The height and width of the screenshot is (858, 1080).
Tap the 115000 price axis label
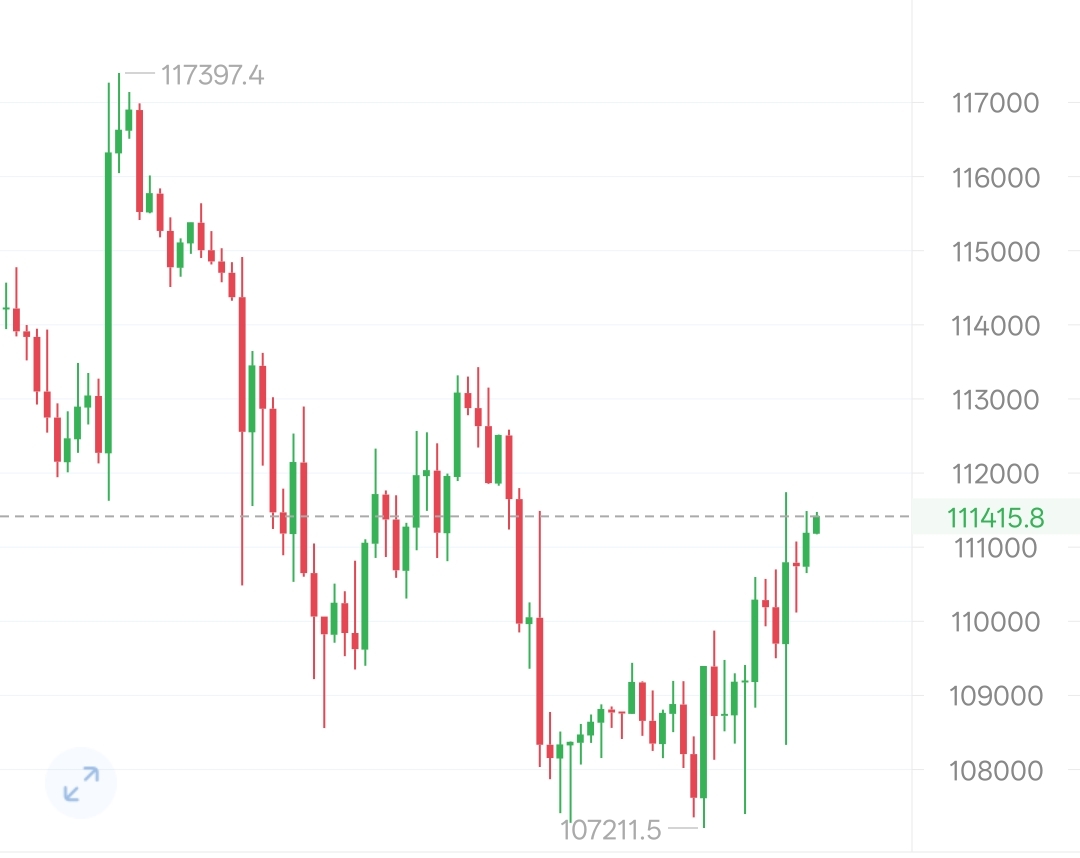(997, 252)
